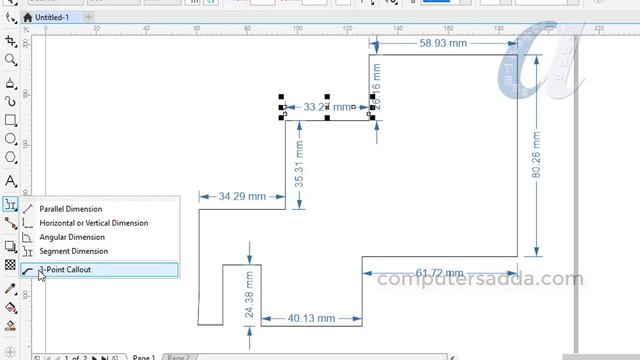Select the Polygon tool
The height and width of the screenshot is (360, 640).
(10, 157)
